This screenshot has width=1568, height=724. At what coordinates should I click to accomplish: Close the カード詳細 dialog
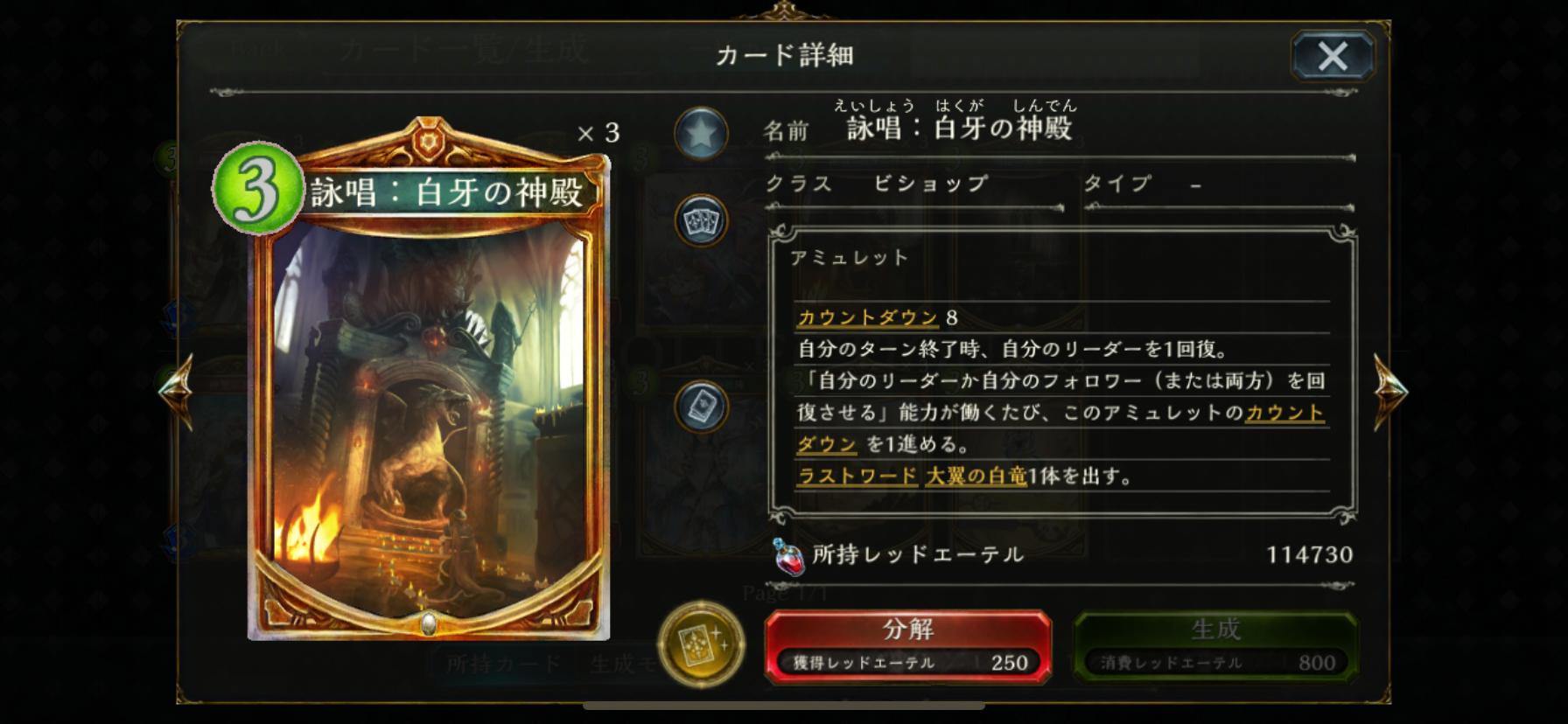[x=1333, y=57]
